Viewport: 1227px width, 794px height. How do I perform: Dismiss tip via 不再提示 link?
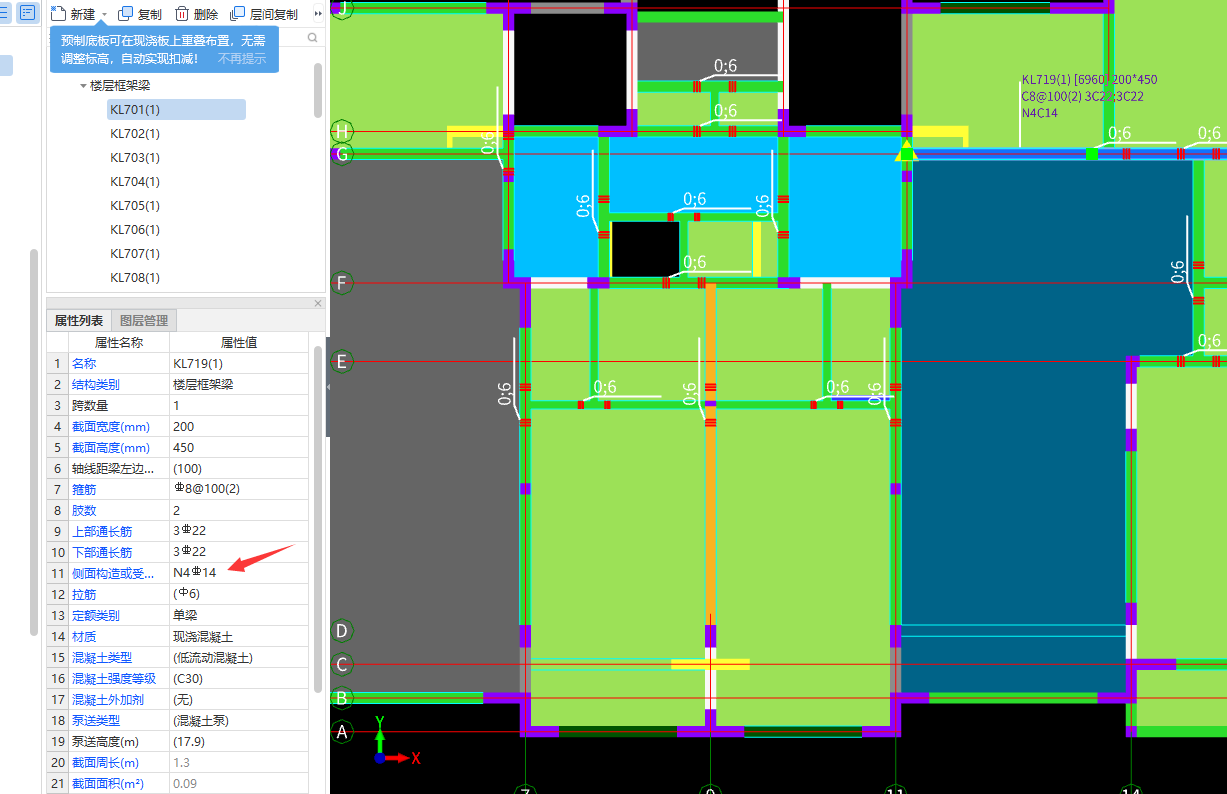click(x=242, y=58)
